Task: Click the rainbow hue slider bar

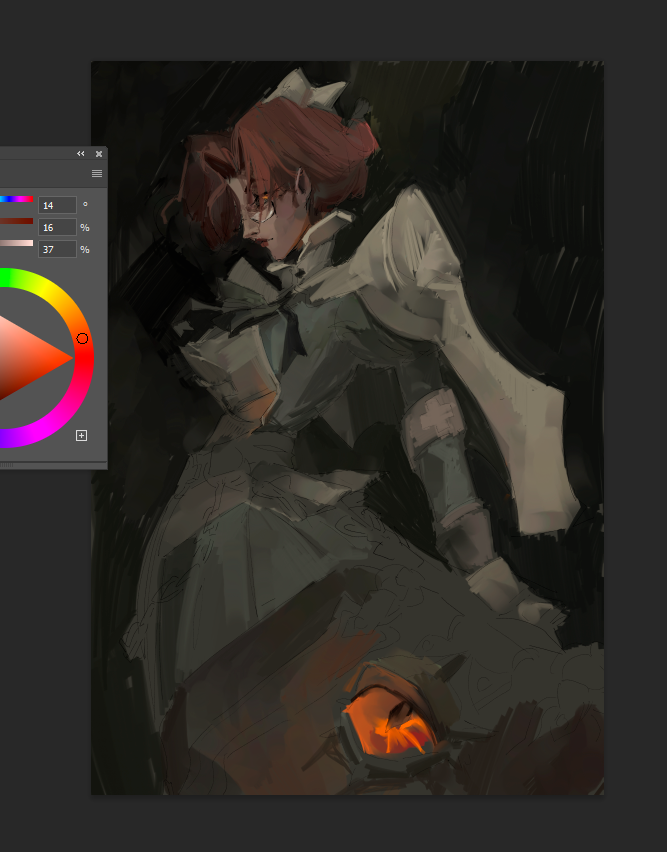Action: pos(16,199)
